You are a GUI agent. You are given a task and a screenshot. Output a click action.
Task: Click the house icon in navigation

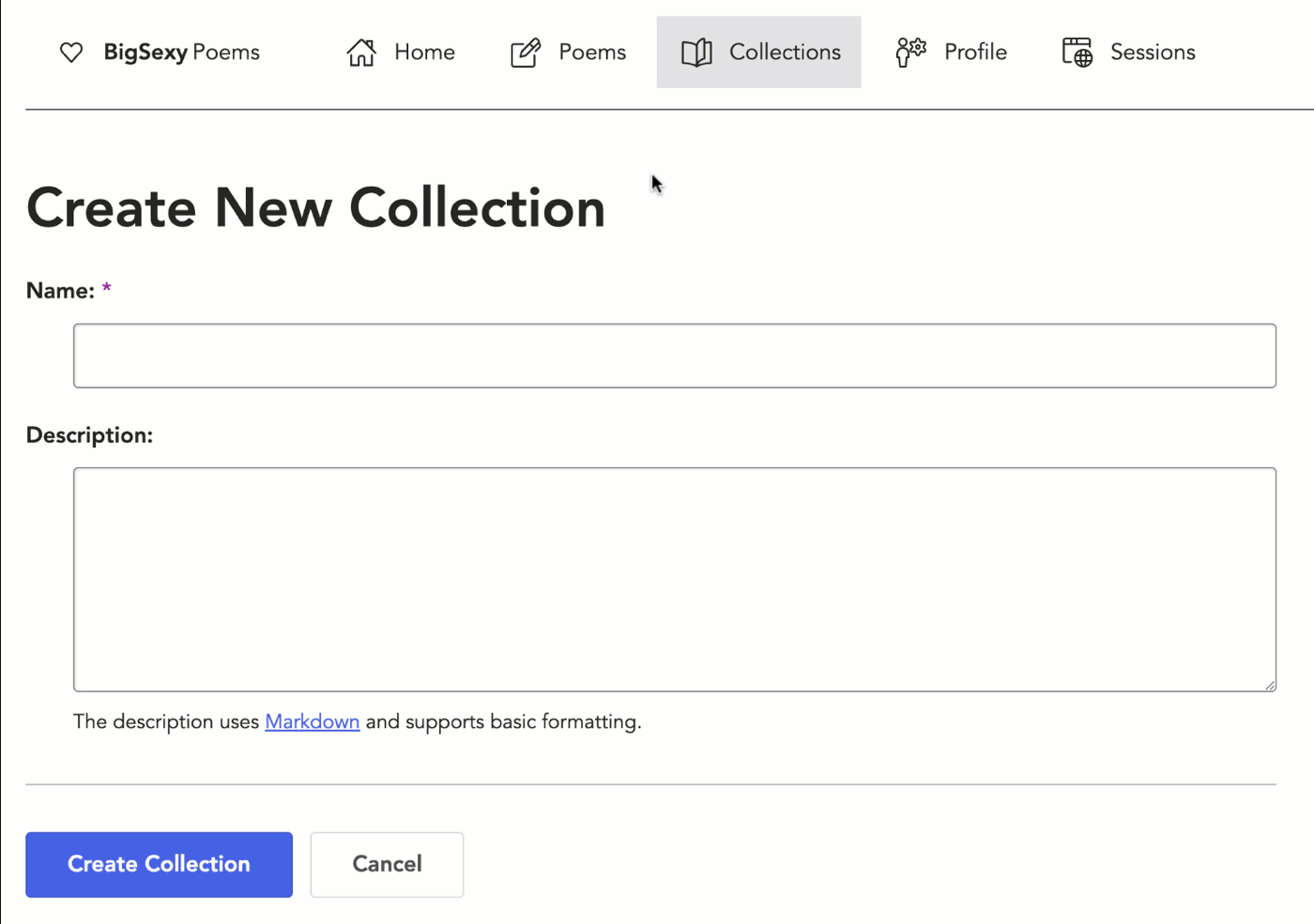(360, 53)
